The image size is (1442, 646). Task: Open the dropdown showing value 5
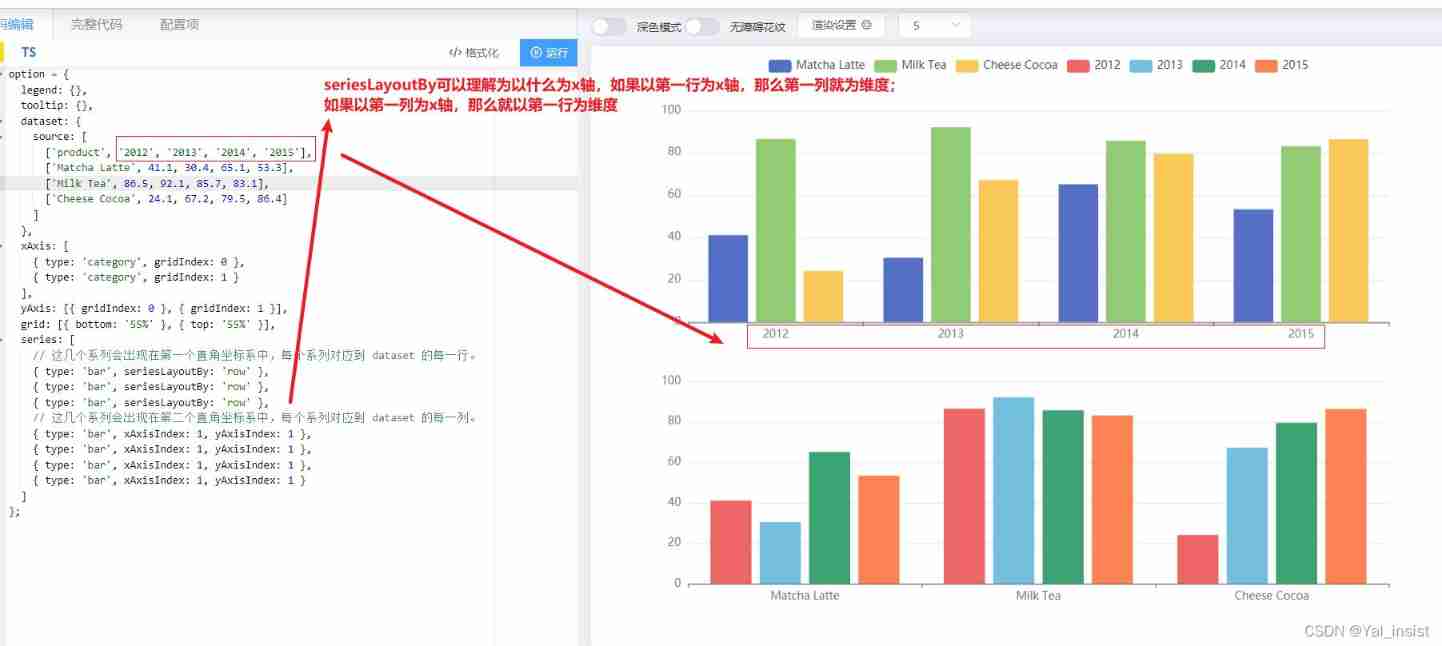point(934,25)
